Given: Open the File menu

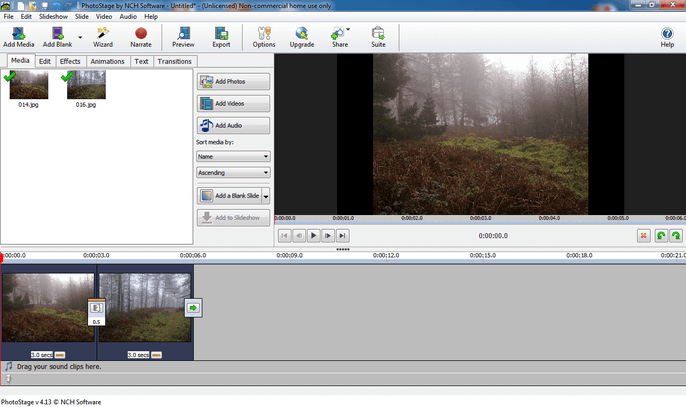Looking at the screenshot, I should (9, 17).
